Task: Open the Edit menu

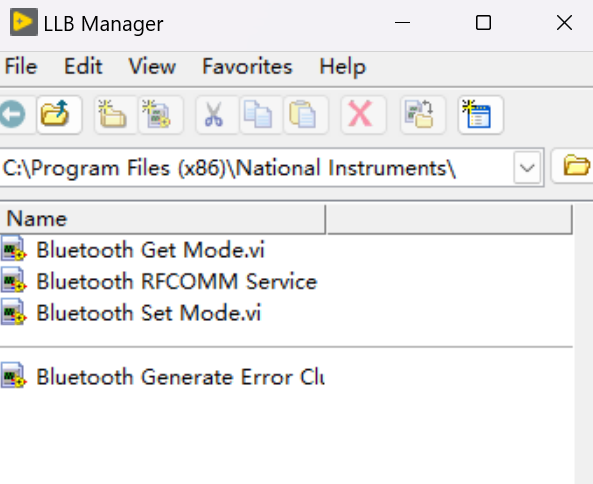Action: [83, 67]
